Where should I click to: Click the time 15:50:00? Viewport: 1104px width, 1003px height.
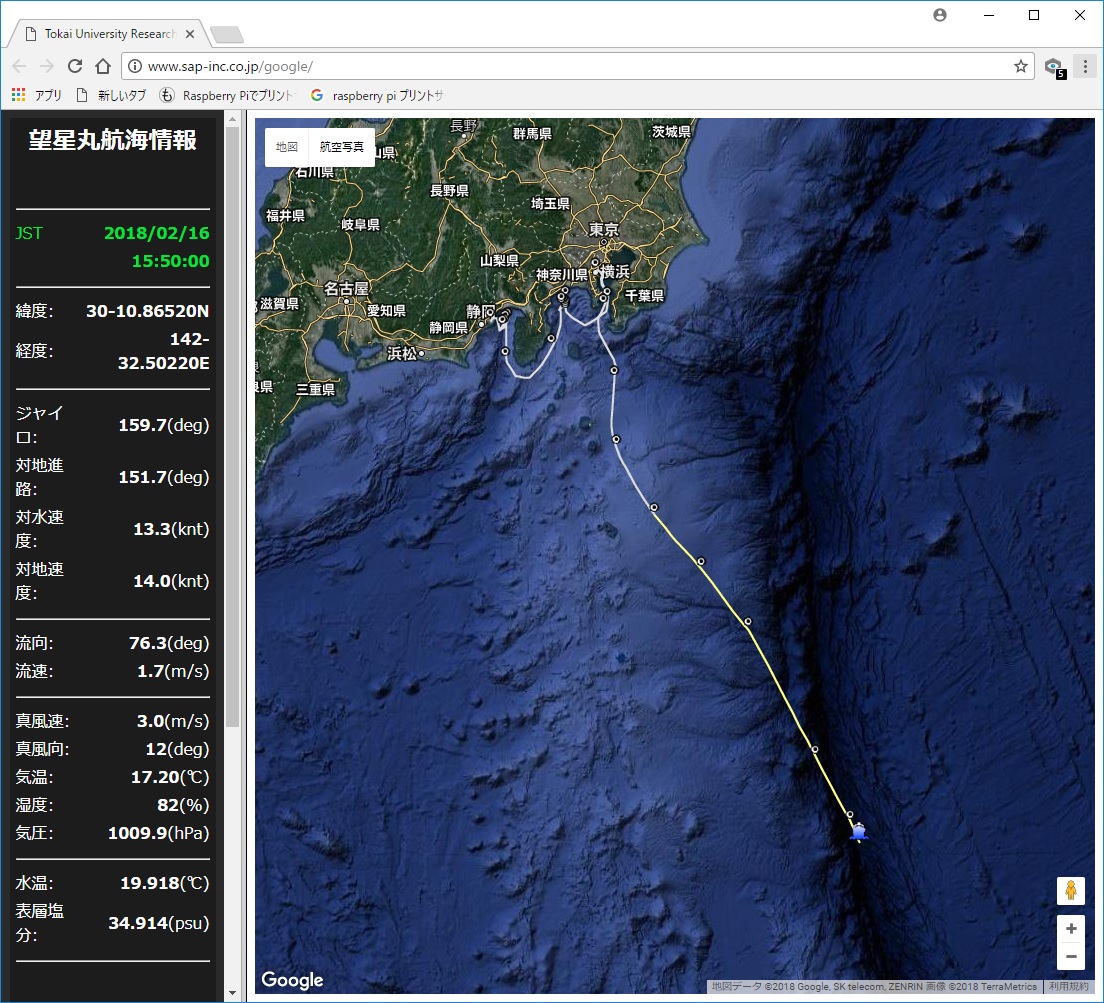pyautogui.click(x=171, y=261)
